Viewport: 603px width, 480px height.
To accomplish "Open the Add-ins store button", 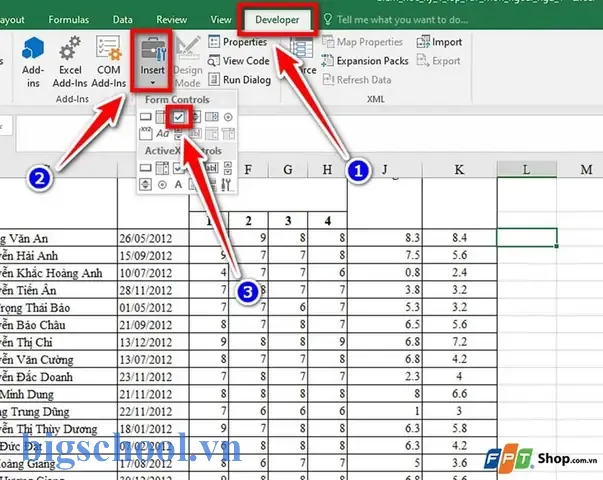I will [33, 62].
